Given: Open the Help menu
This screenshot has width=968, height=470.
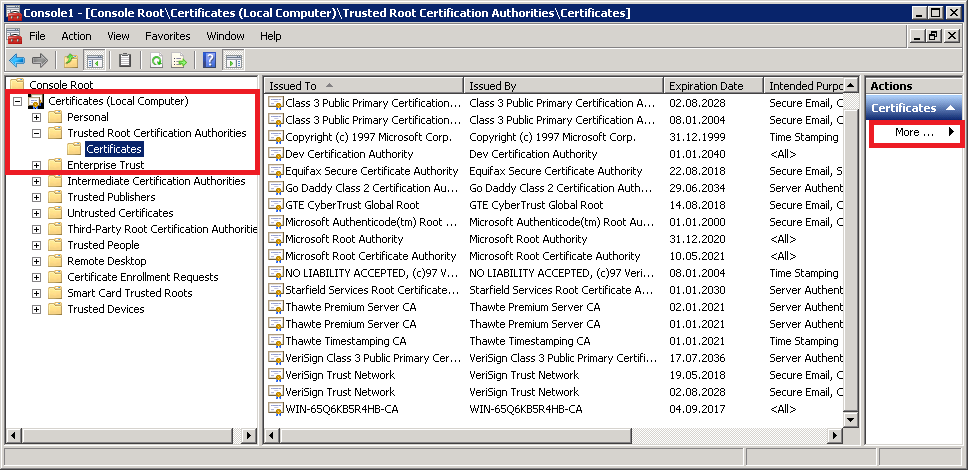Looking at the screenshot, I should [x=270, y=36].
